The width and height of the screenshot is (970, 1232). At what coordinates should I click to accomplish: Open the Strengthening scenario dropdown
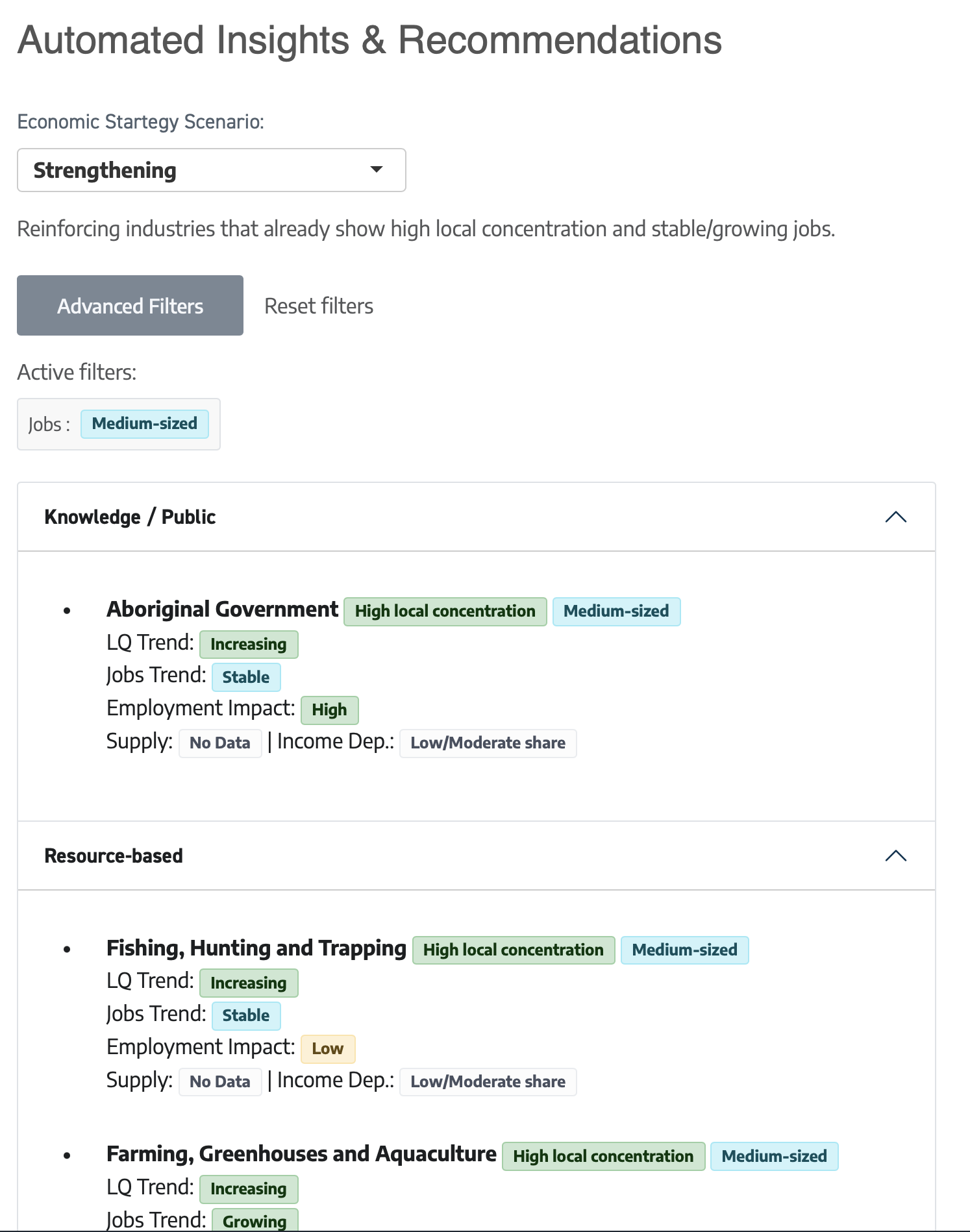click(211, 170)
